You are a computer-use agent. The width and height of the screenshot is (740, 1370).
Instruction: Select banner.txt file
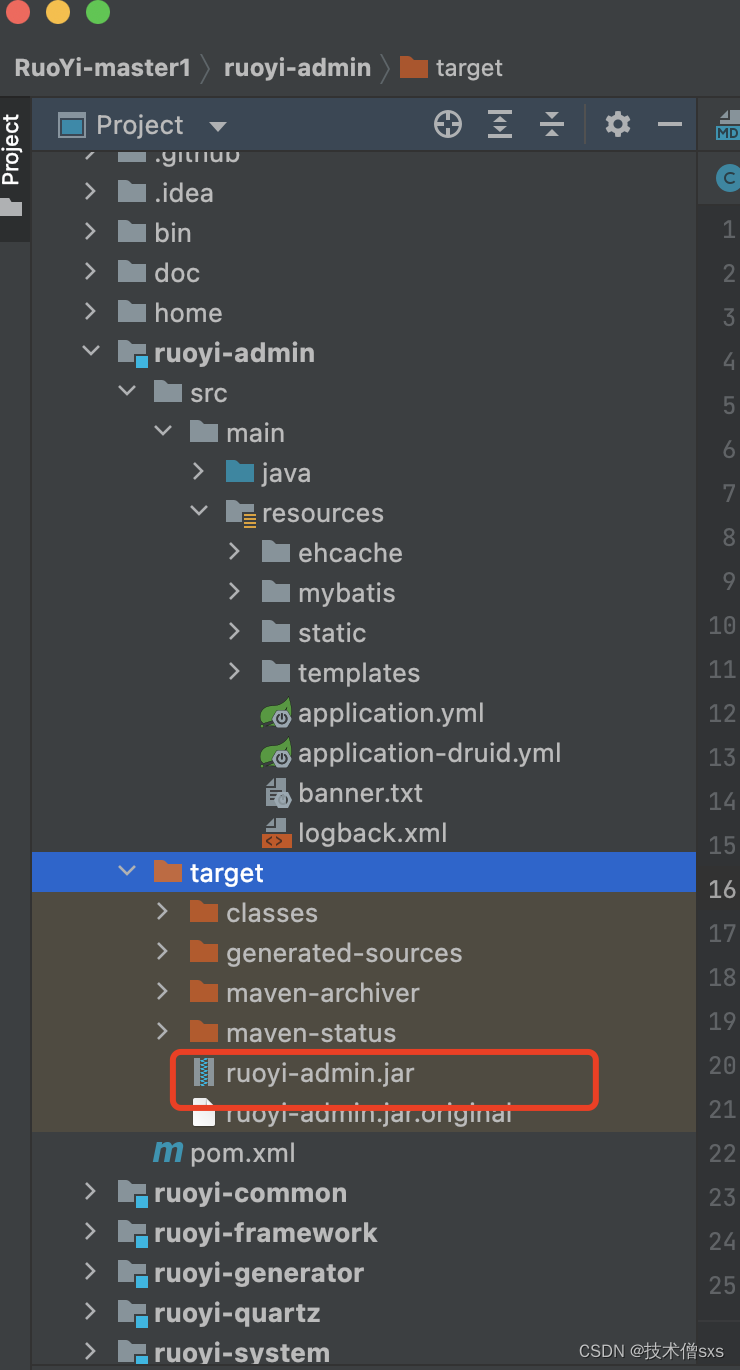click(x=360, y=793)
